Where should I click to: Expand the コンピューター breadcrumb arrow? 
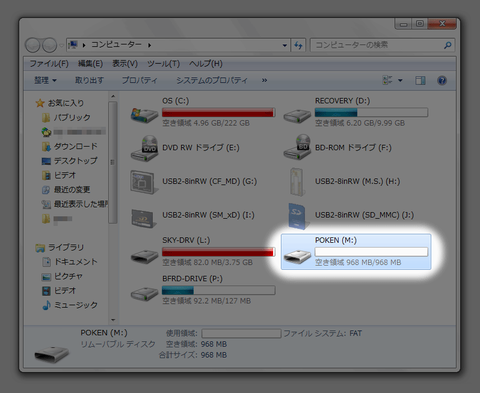(x=150, y=45)
